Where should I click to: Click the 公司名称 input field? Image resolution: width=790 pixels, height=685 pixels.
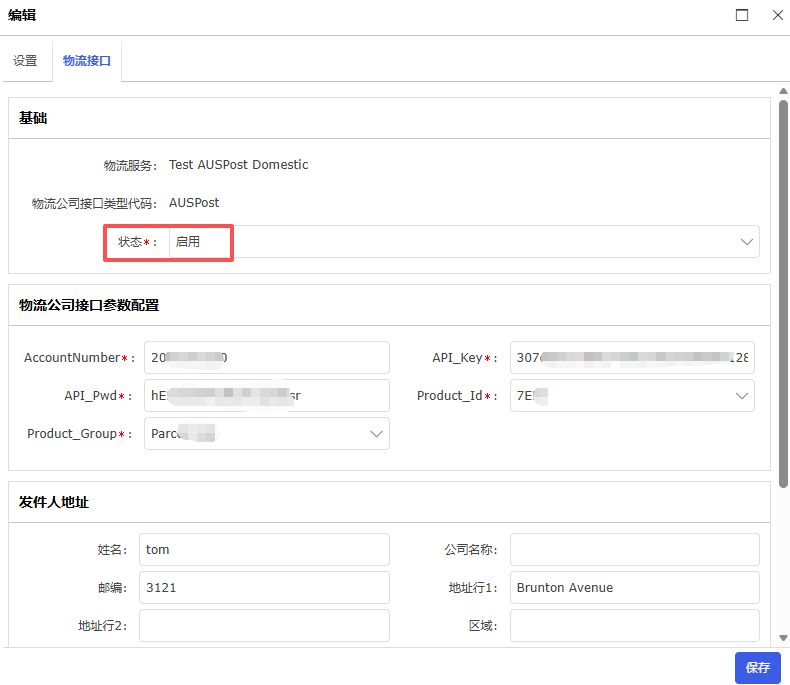pyautogui.click(x=634, y=549)
